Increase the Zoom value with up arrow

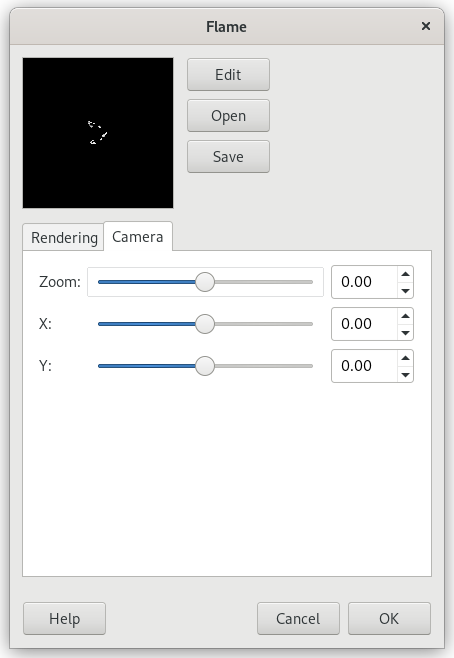(x=405, y=274)
